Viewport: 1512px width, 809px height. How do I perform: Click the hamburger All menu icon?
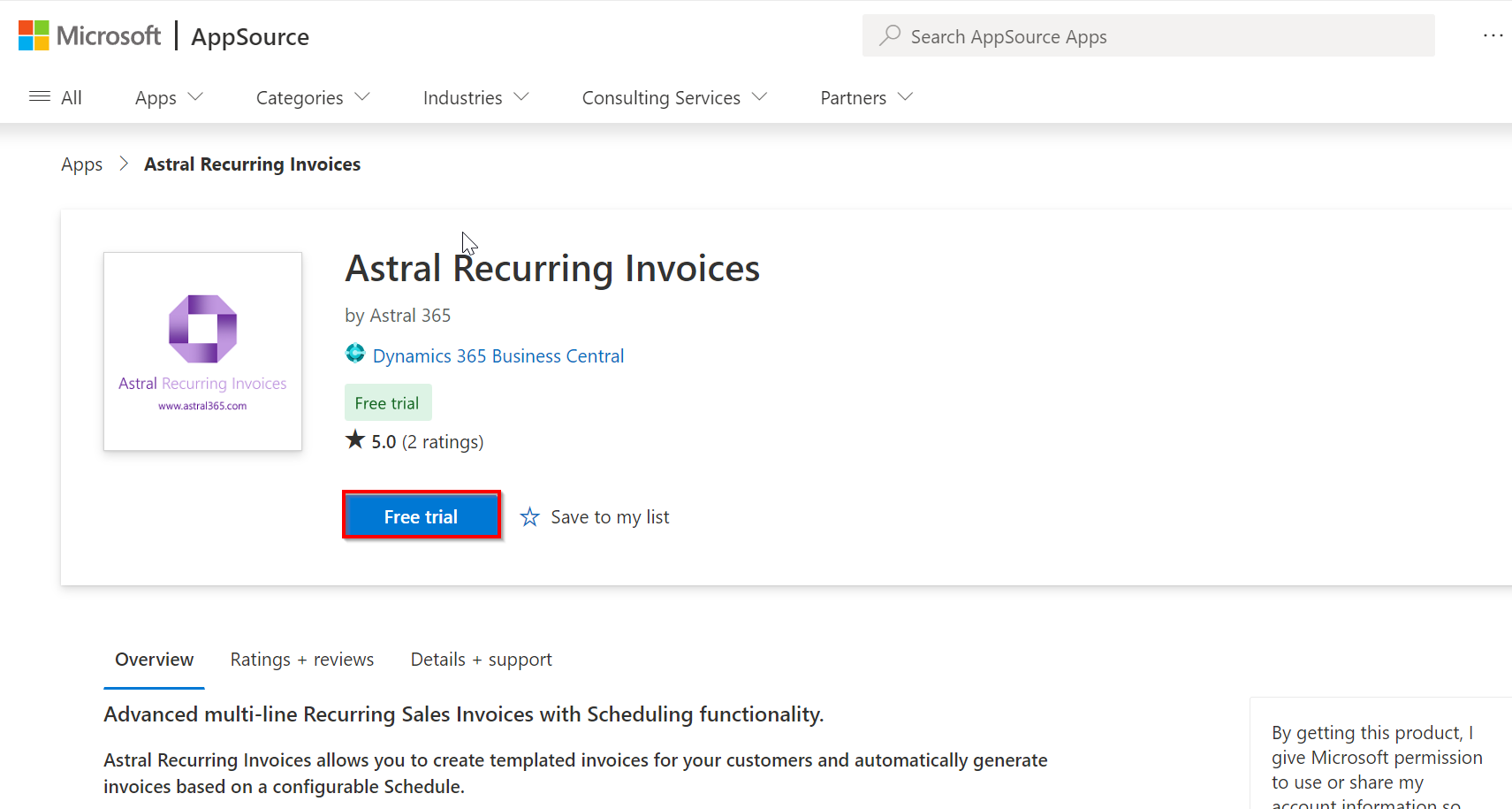click(x=40, y=97)
